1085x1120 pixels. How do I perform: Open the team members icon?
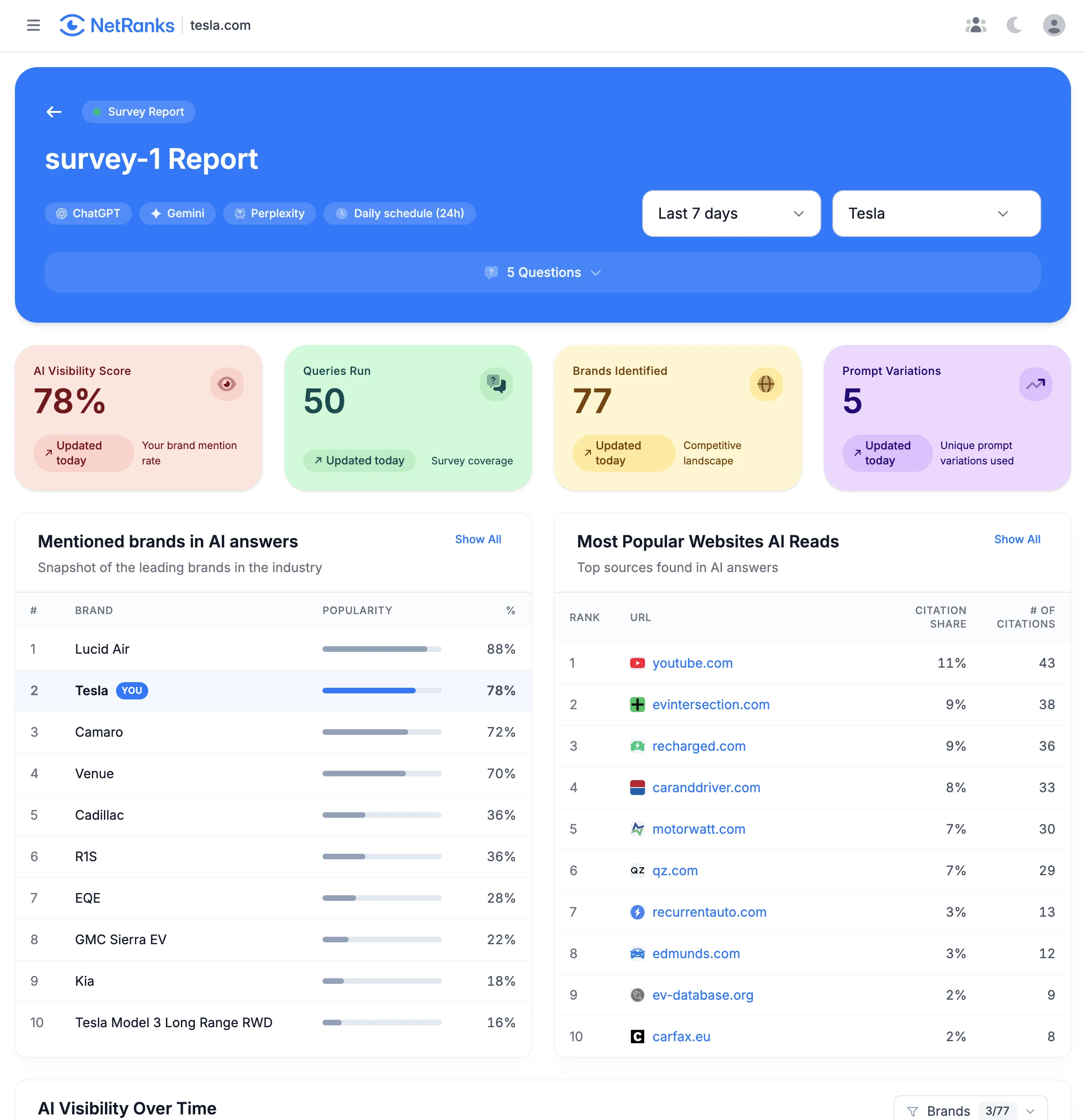click(x=975, y=25)
